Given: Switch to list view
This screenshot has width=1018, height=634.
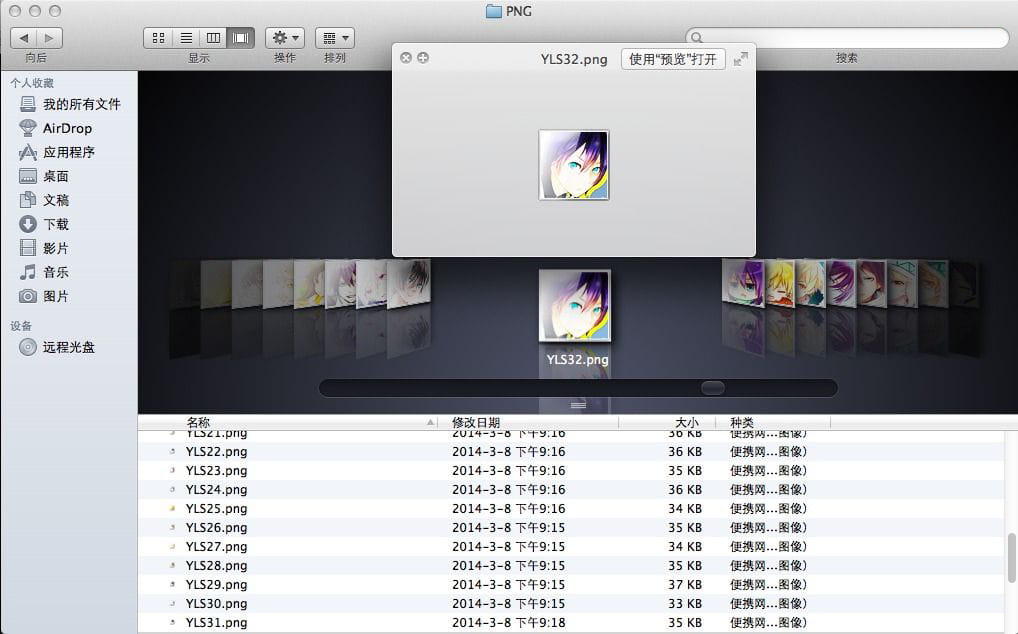Looking at the screenshot, I should 186,38.
